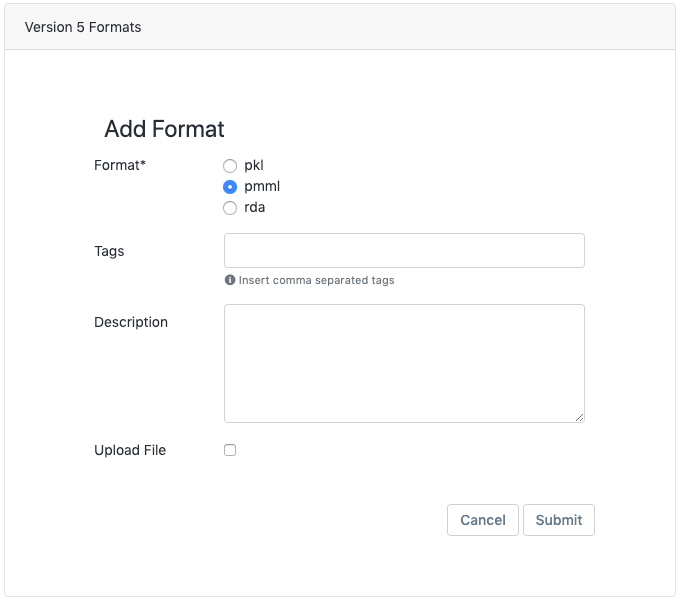Click the pmml option label text
Image resolution: width=680 pixels, height=600 pixels.
(262, 186)
